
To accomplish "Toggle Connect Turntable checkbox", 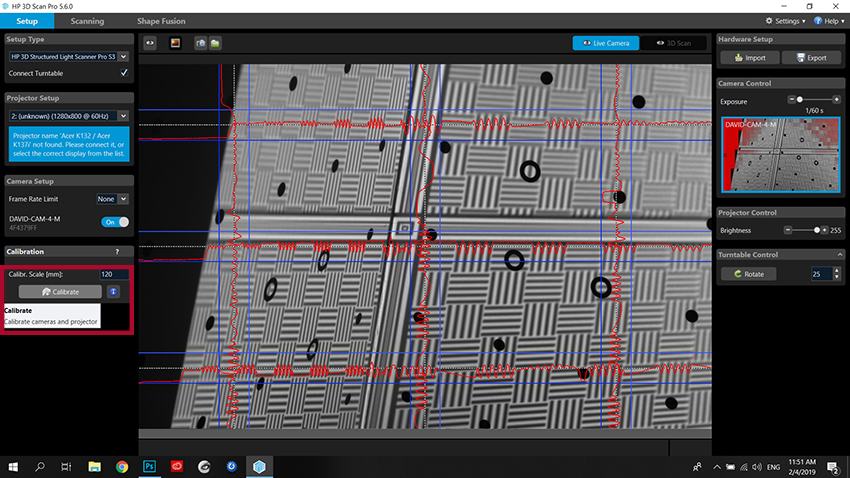I will [x=124, y=73].
